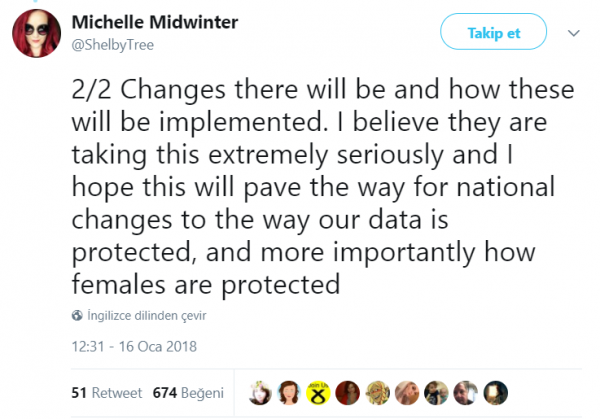This screenshot has width=600, height=419.
Task: Open the flower-crown liker avatar
Action: tap(260, 393)
